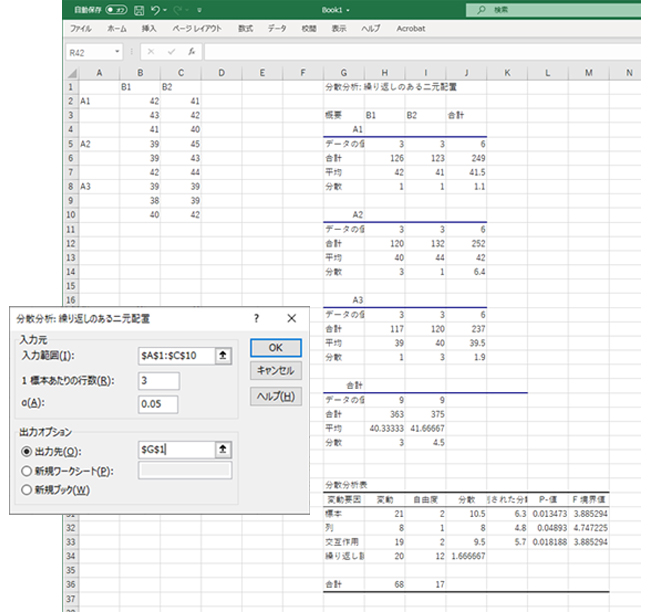
Task: Select 新規ブック(W) radio button
Action: click(27, 490)
